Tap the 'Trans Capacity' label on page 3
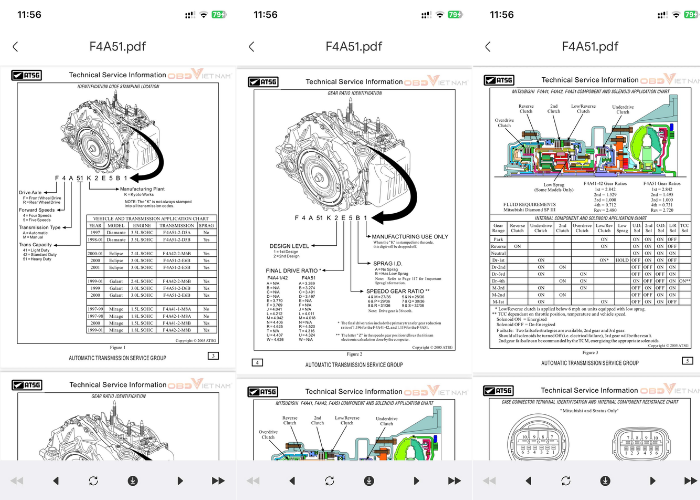 pyautogui.click(x=35, y=245)
